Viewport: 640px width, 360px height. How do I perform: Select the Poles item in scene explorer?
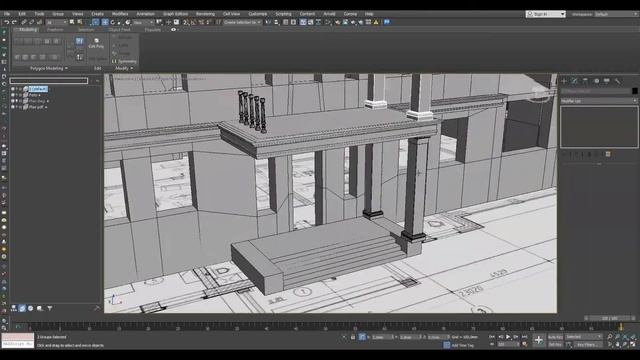33,95
